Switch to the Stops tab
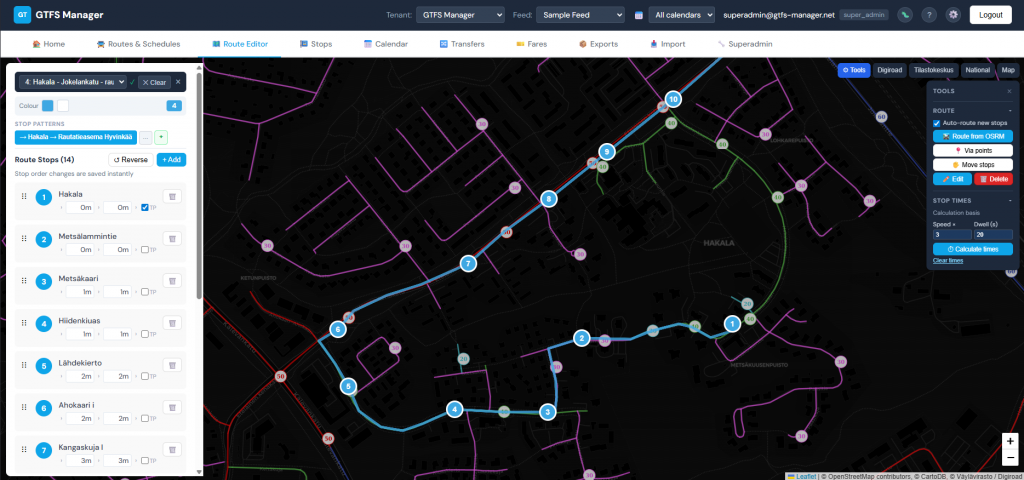Viewport: 1024px width, 480px height. click(316, 45)
